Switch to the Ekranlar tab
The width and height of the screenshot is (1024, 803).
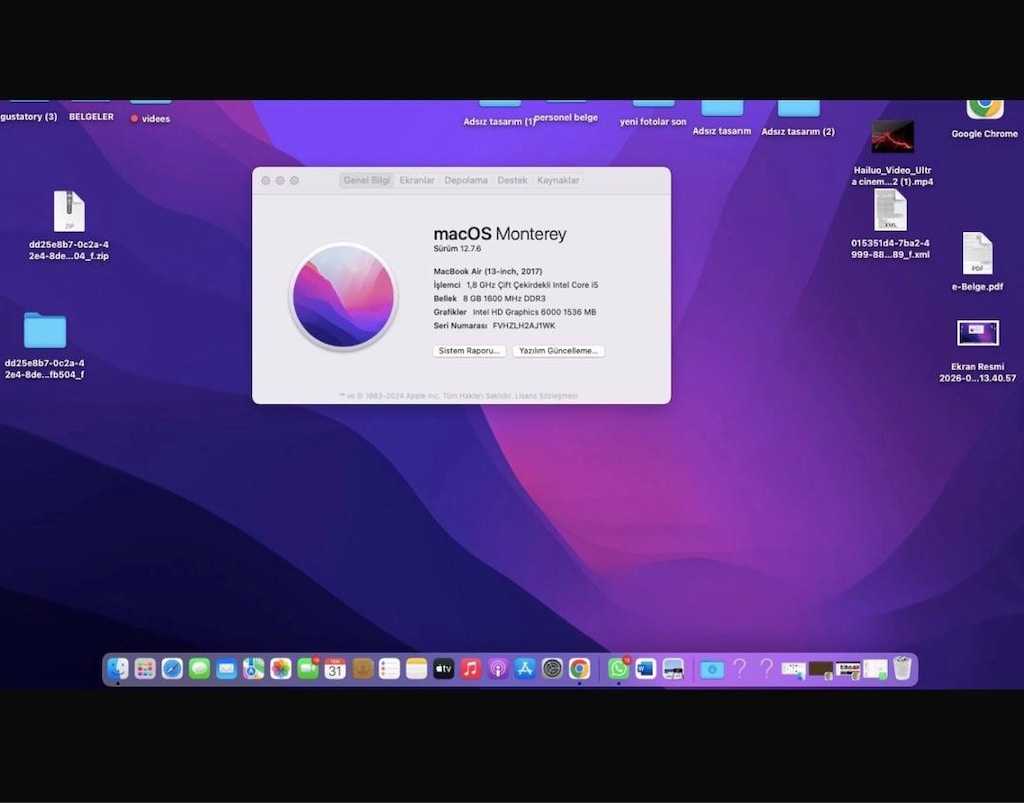[417, 180]
